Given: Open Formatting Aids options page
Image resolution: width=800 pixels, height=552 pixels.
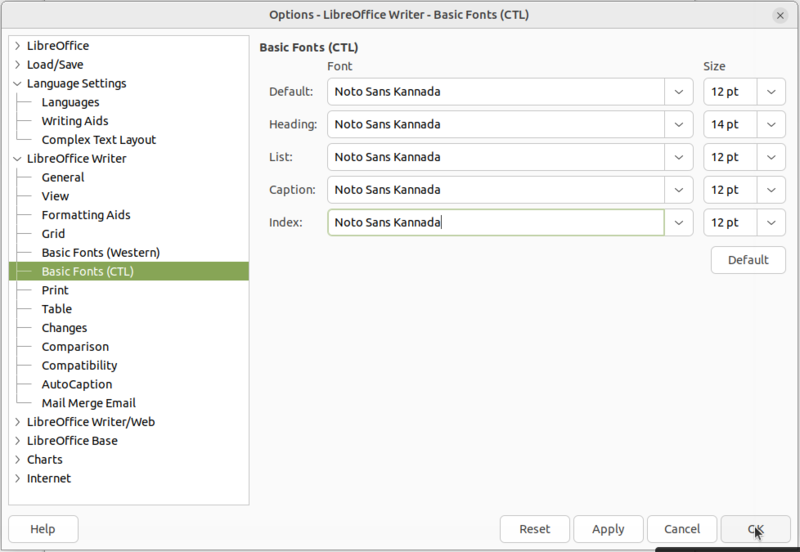Looking at the screenshot, I should (x=86, y=215).
